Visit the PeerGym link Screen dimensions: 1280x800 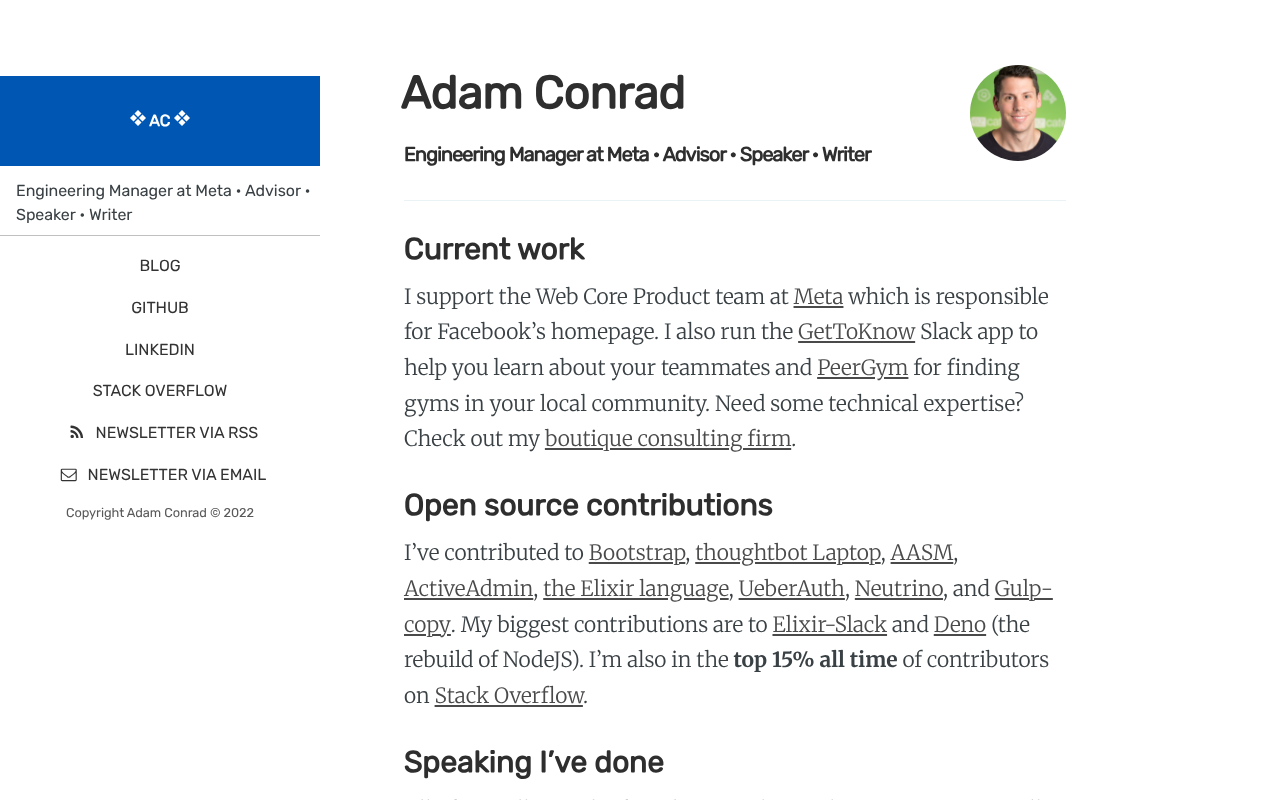[862, 368]
